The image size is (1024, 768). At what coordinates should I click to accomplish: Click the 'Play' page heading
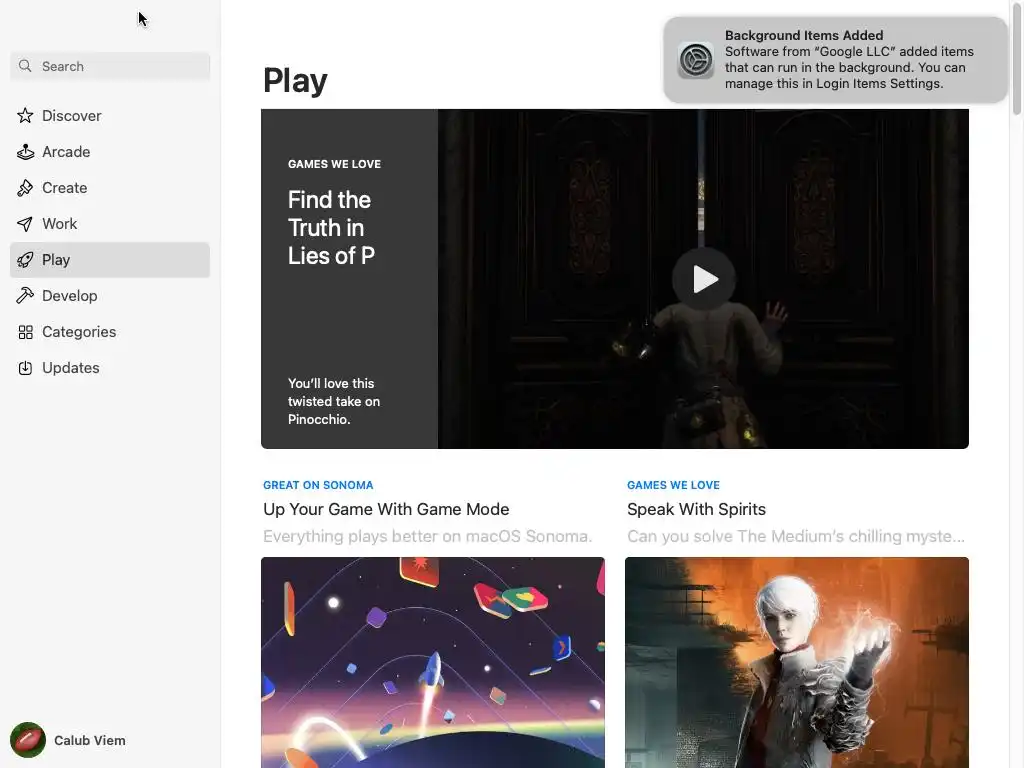(x=295, y=81)
